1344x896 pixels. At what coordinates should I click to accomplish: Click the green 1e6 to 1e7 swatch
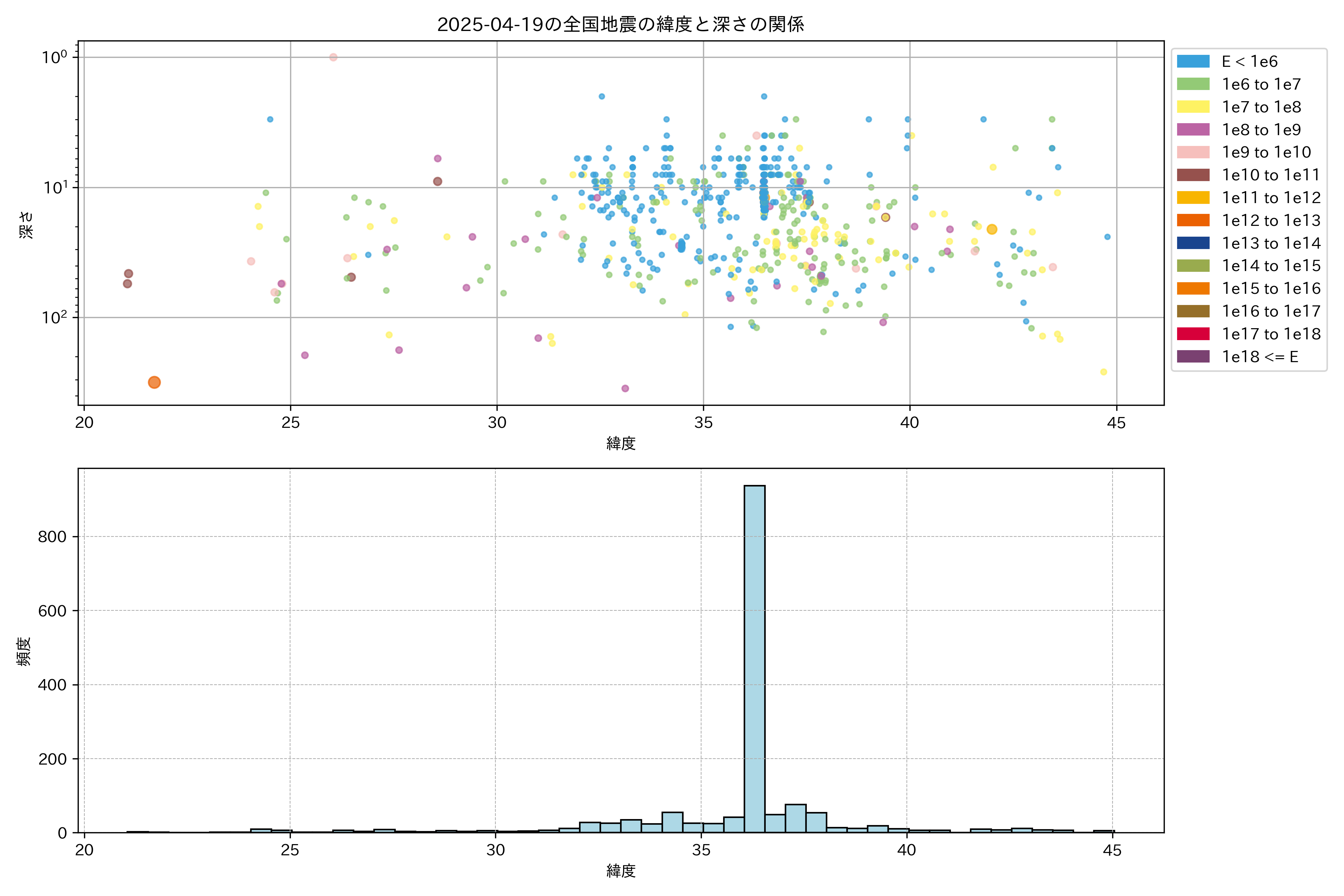tap(1192, 84)
